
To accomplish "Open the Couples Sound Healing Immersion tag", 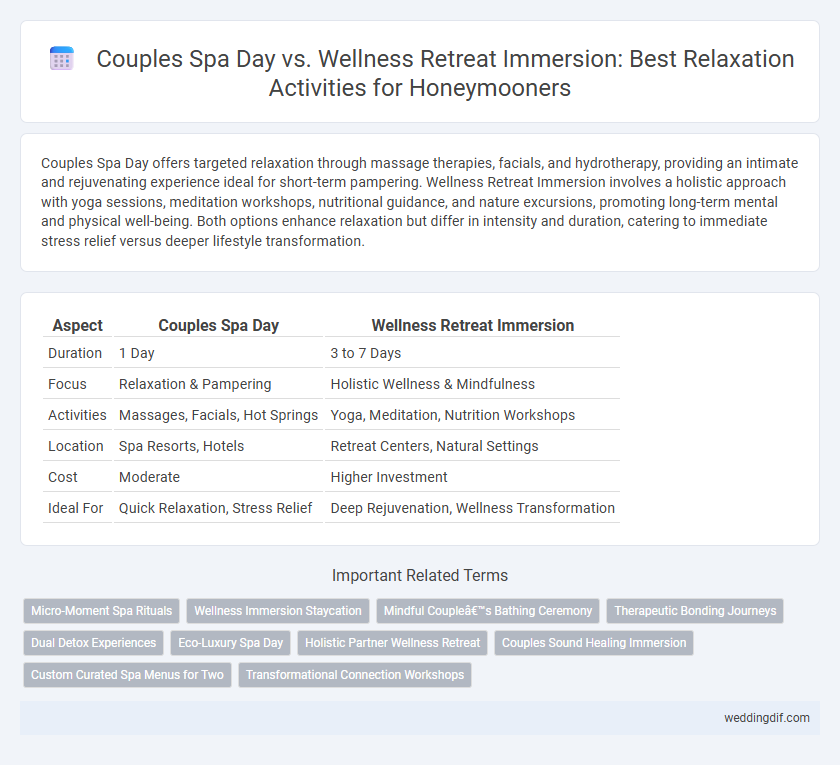I will pyautogui.click(x=594, y=643).
